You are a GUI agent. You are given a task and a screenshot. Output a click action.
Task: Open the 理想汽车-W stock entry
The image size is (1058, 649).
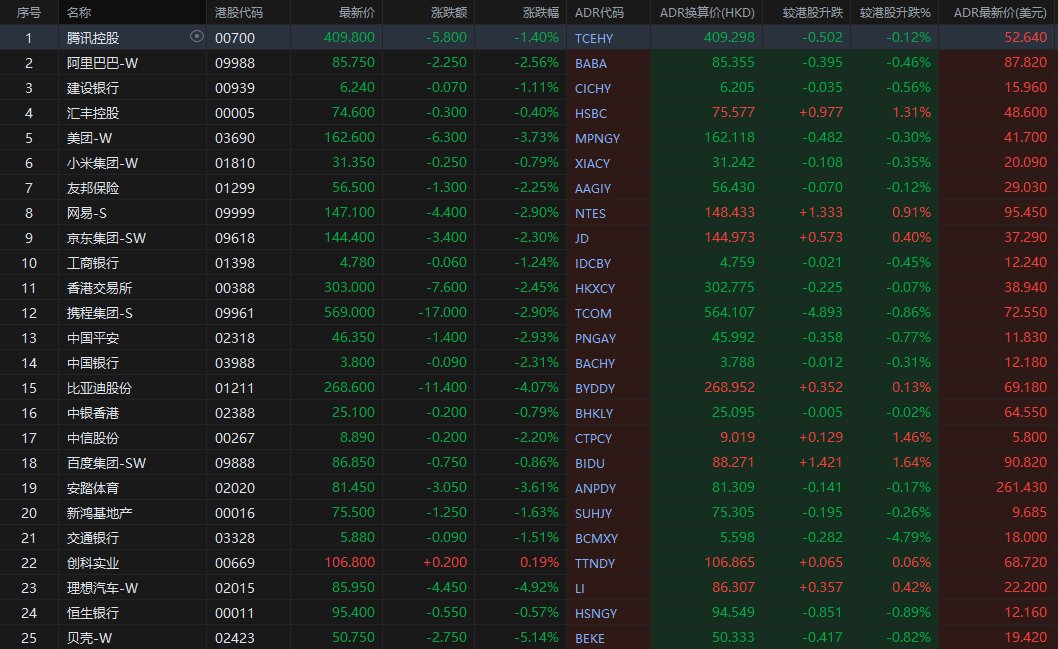coord(102,587)
